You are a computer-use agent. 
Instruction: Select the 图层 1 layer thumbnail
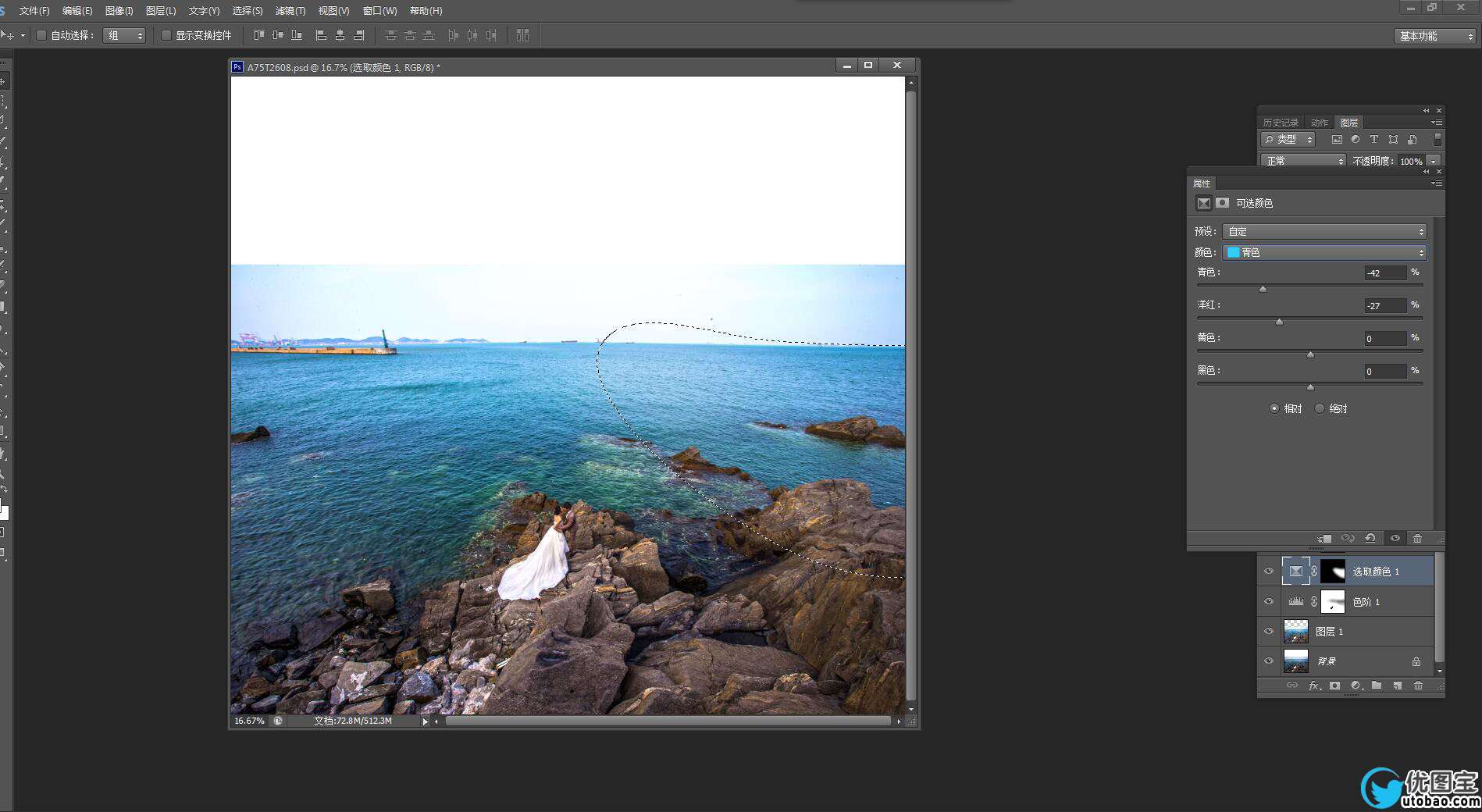click(x=1296, y=631)
